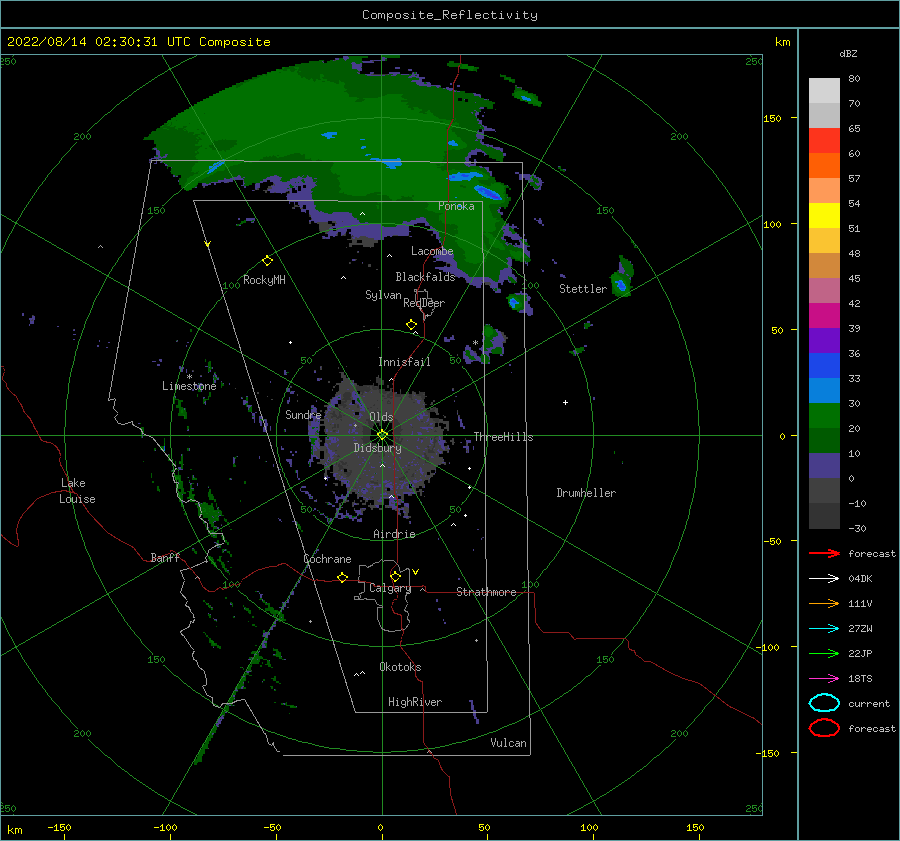Viewport: 900px width, 841px height.
Task: Click the dBZ legend heading
Action: [848, 54]
